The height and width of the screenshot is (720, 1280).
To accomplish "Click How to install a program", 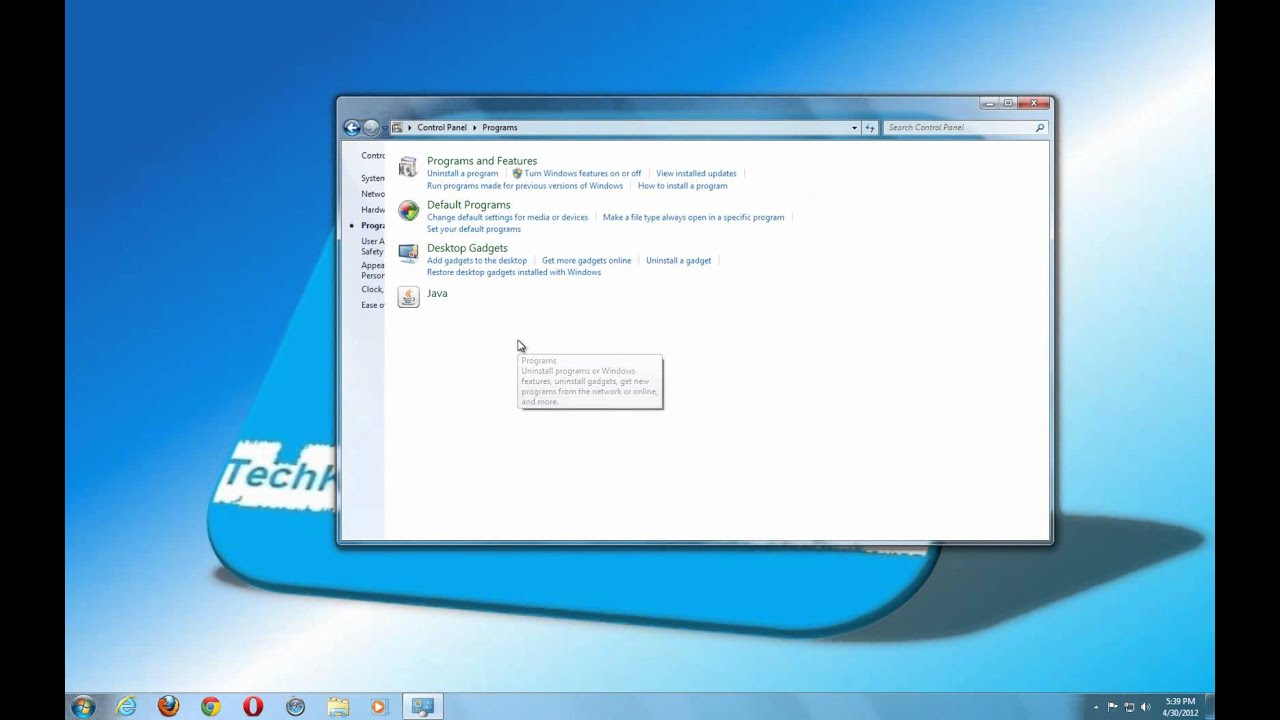I will (x=683, y=185).
